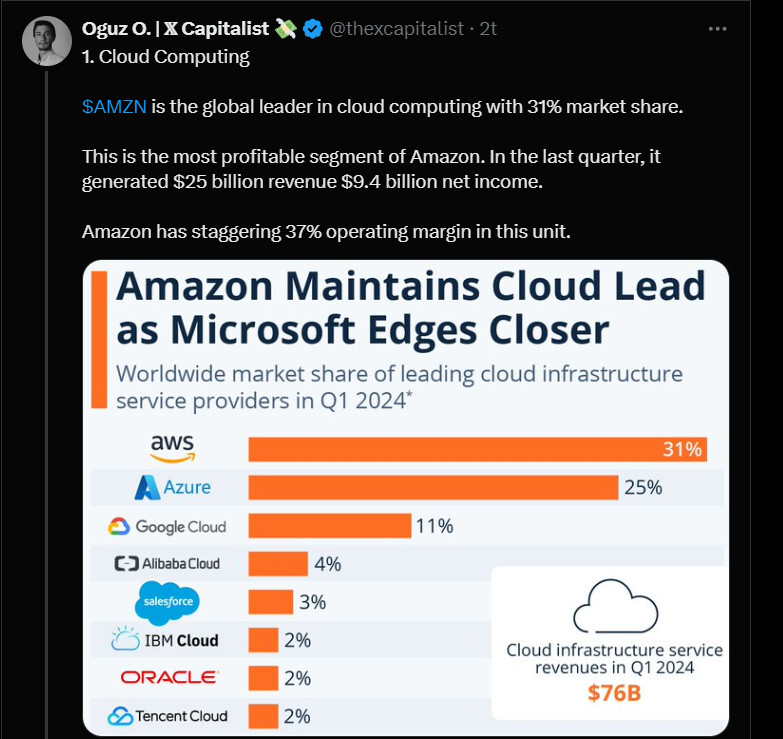The image size is (783, 739).
Task: Open the tweet's more options menu
Action: coord(717,29)
